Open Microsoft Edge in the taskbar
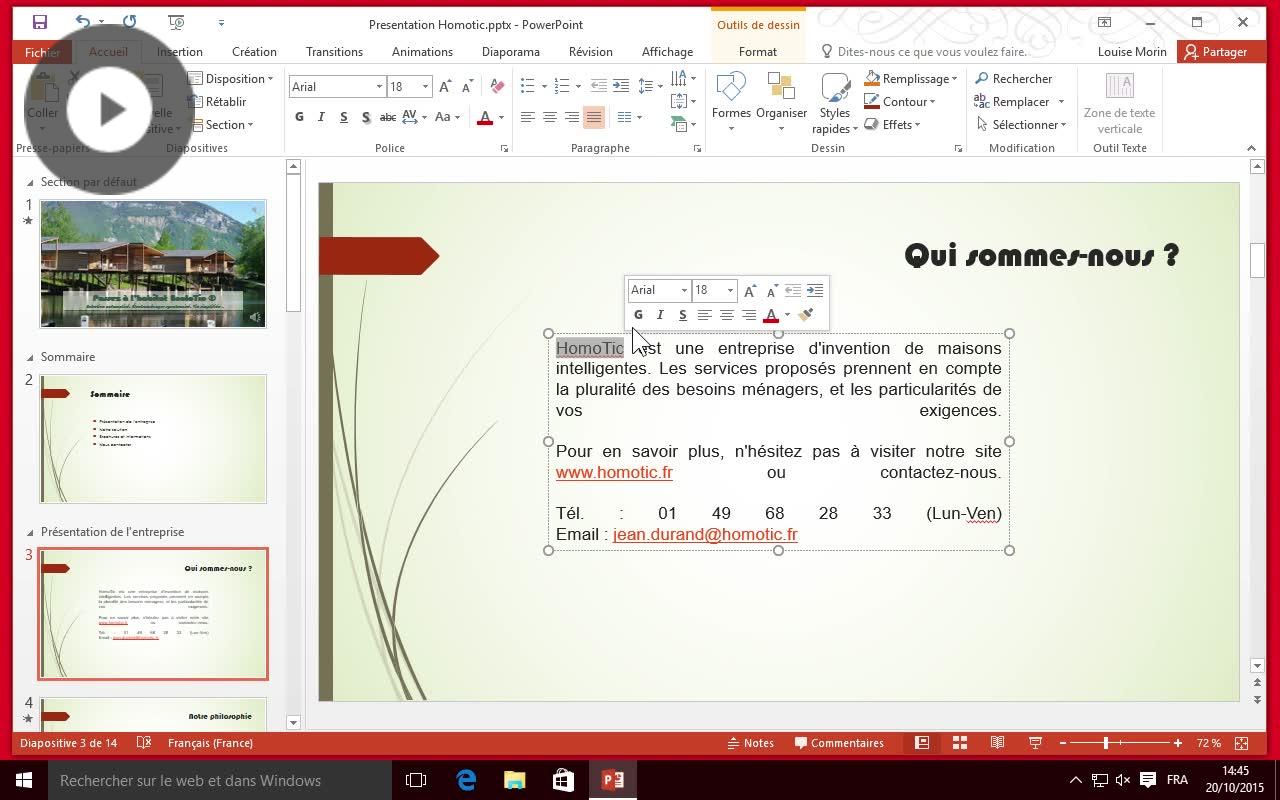Screen dimensions: 1280x800 [466, 780]
